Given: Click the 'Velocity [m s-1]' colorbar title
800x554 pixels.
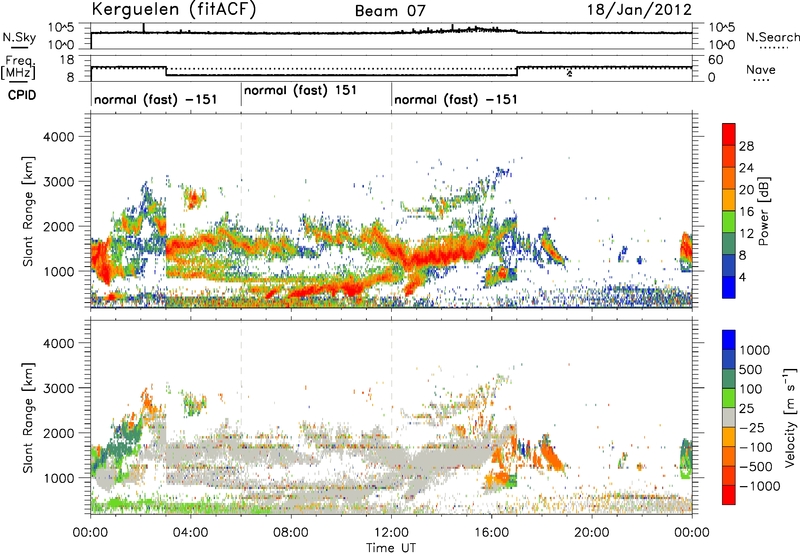Looking at the screenshot, I should [790, 417].
